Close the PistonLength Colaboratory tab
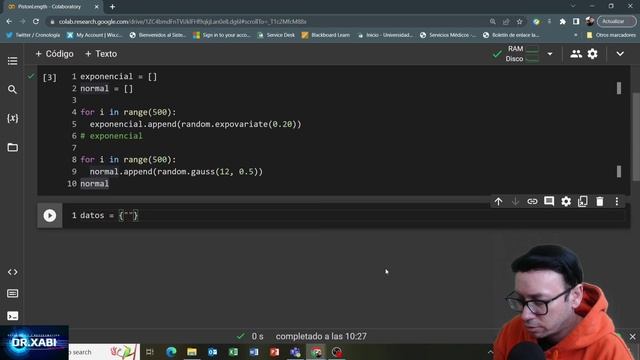 tap(97, 7)
